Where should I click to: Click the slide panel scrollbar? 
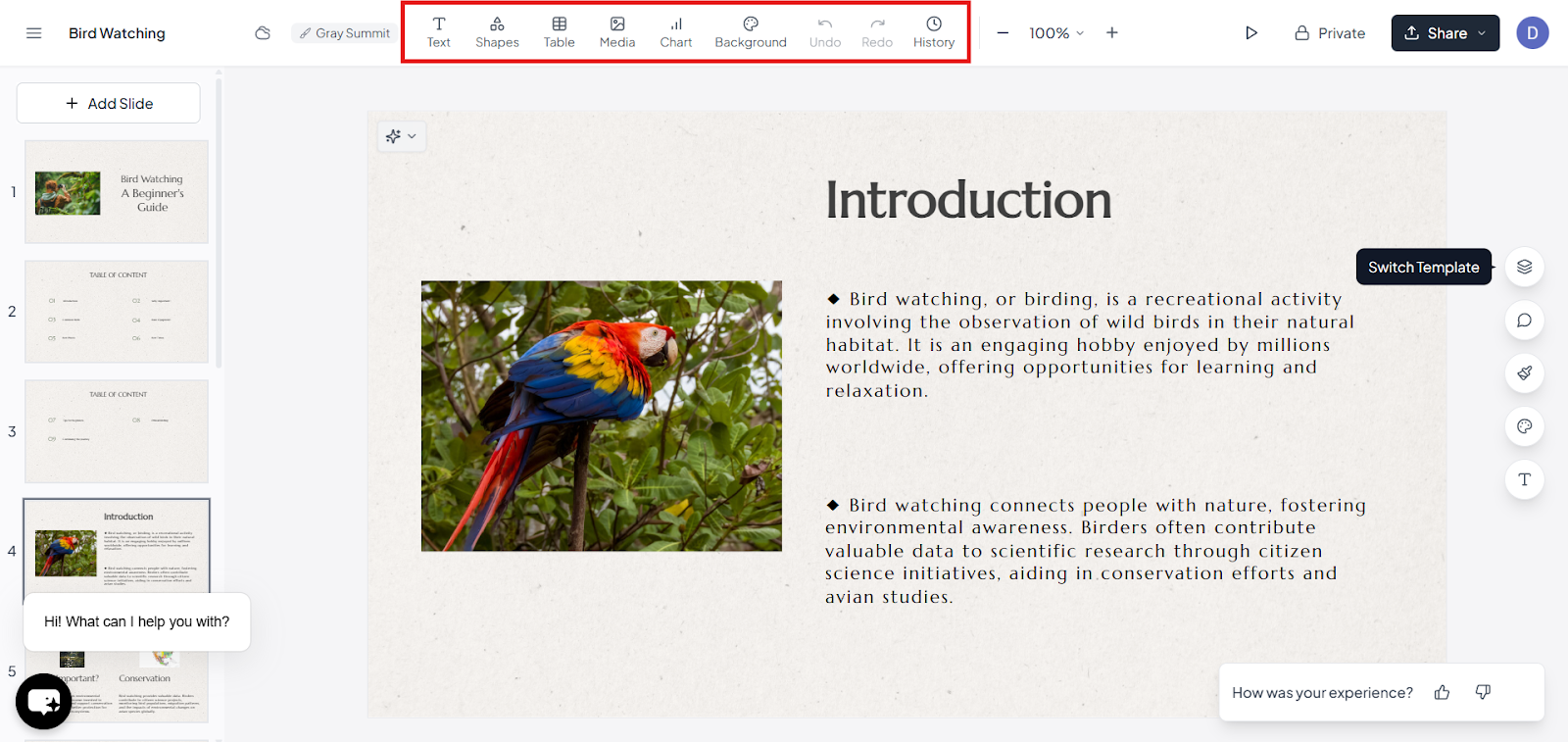coord(219,223)
